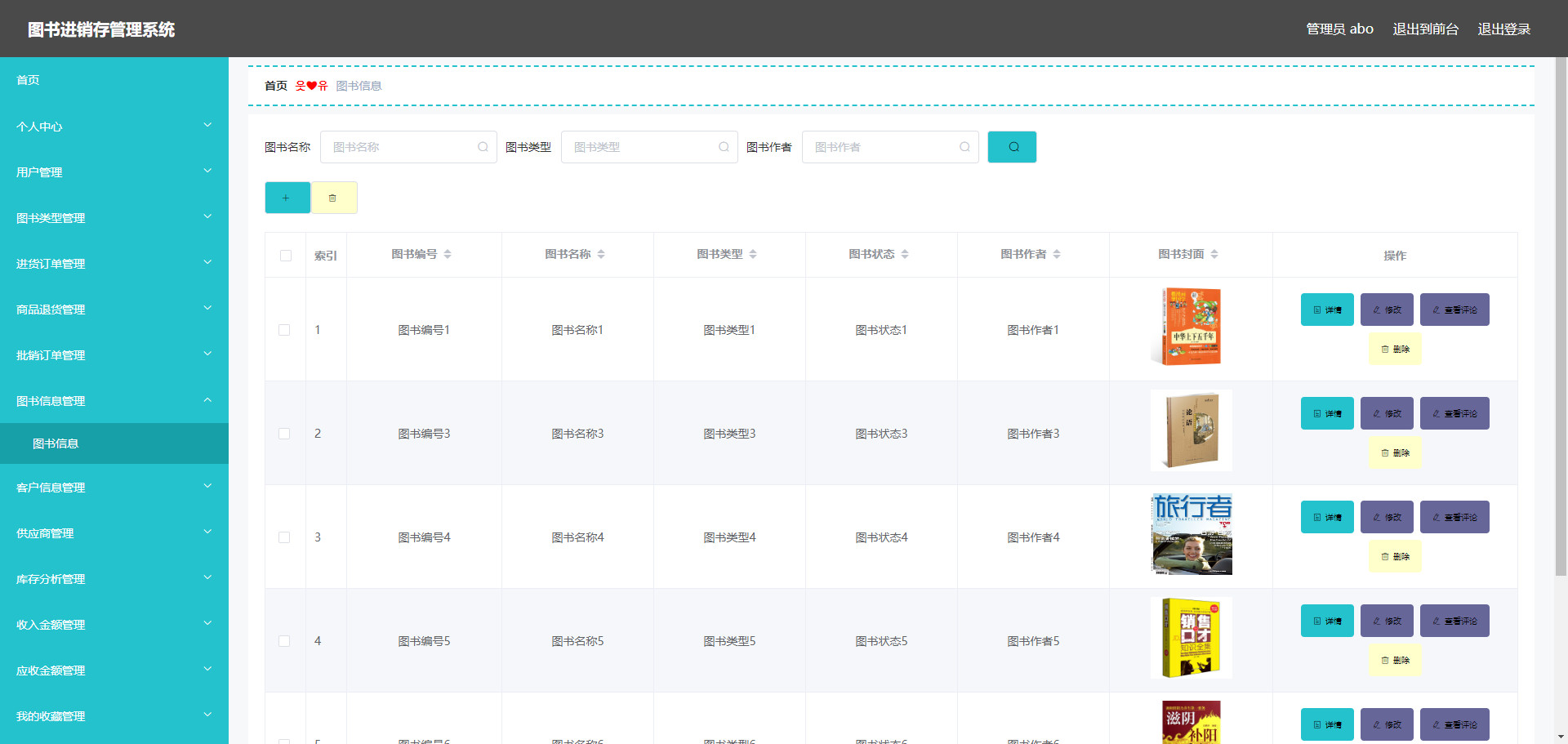Expand the 个人中心 sidebar menu

[x=114, y=127]
